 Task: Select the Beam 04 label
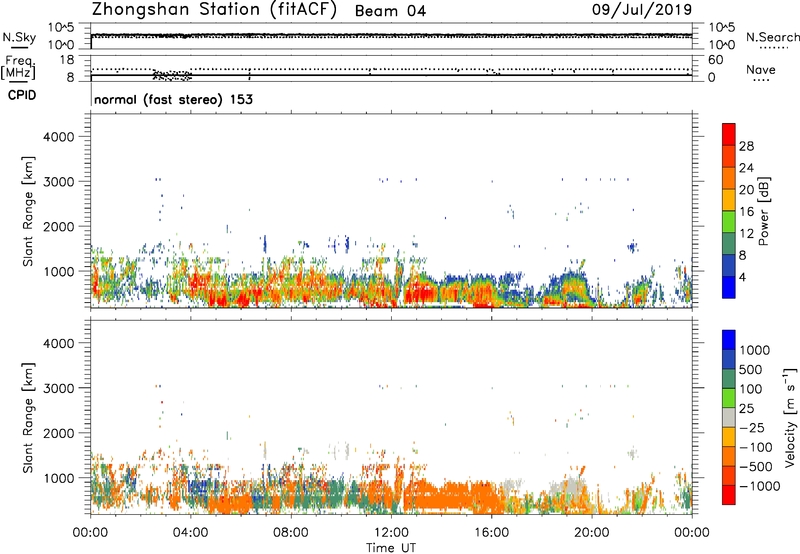[x=390, y=11]
